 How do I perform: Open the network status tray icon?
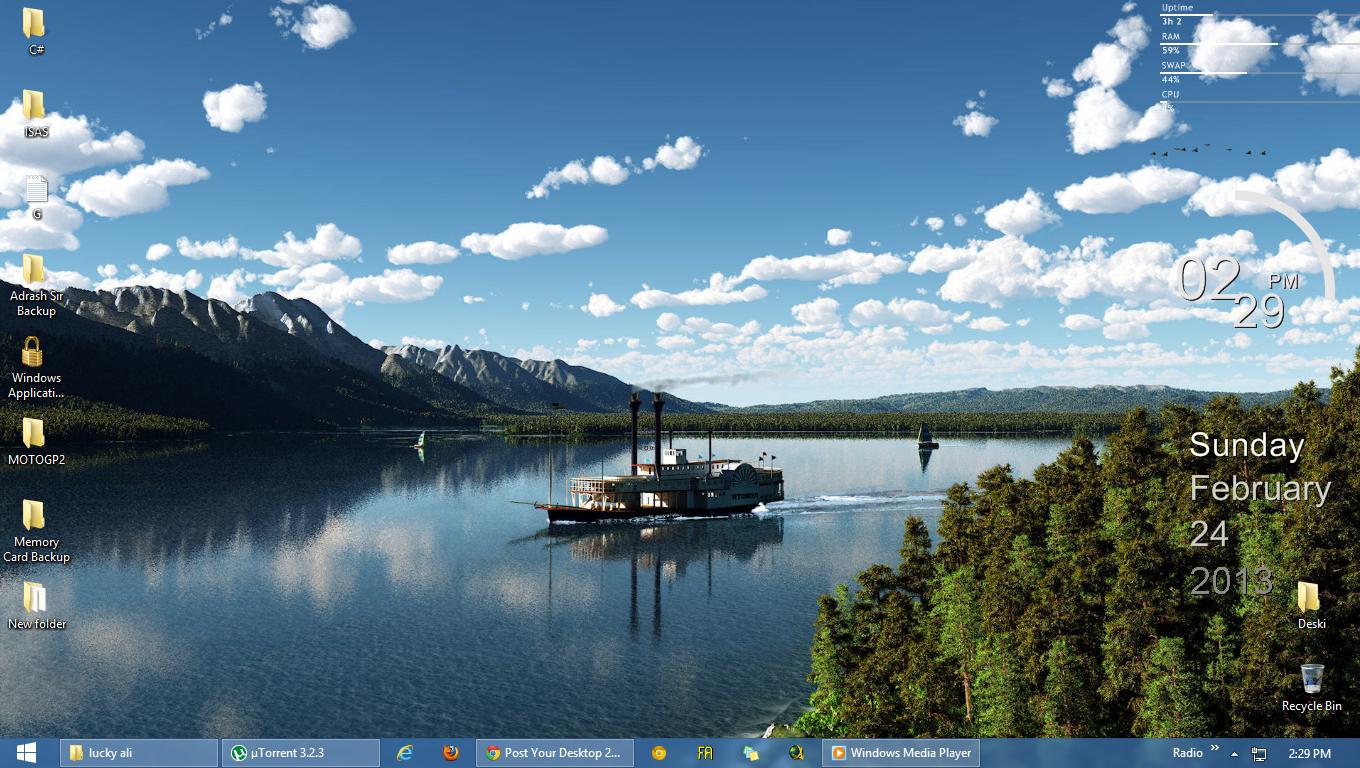point(1260,753)
